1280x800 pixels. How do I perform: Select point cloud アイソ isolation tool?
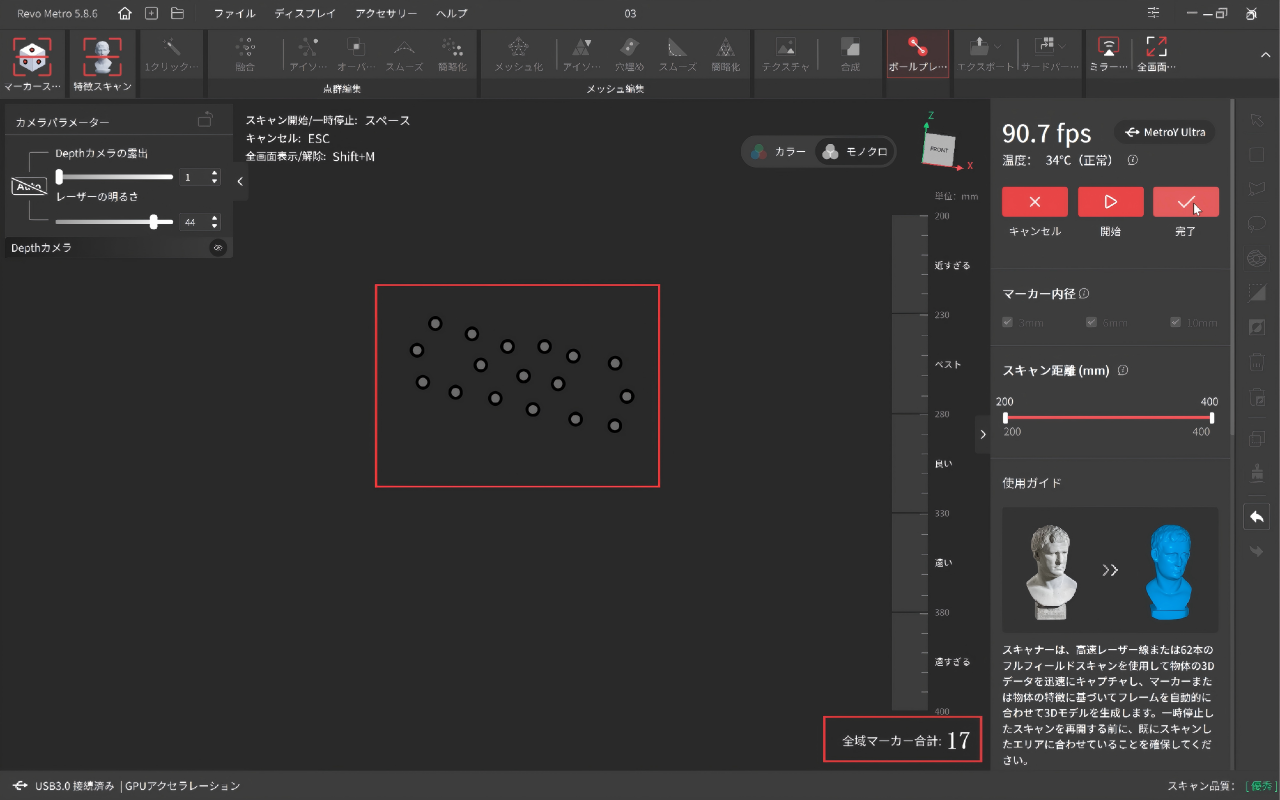(308, 55)
